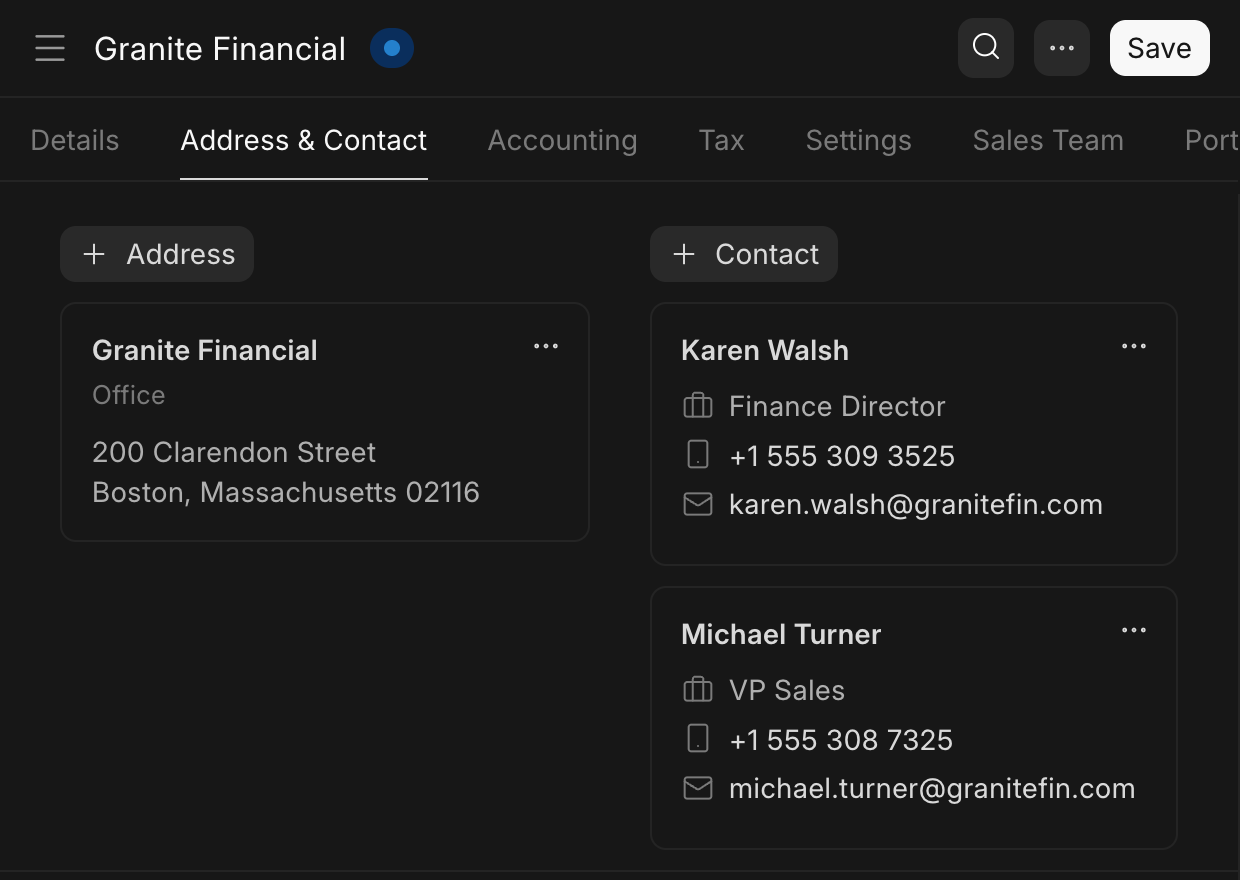1240x880 pixels.
Task: Open the hamburger sidebar menu
Action: tap(50, 48)
